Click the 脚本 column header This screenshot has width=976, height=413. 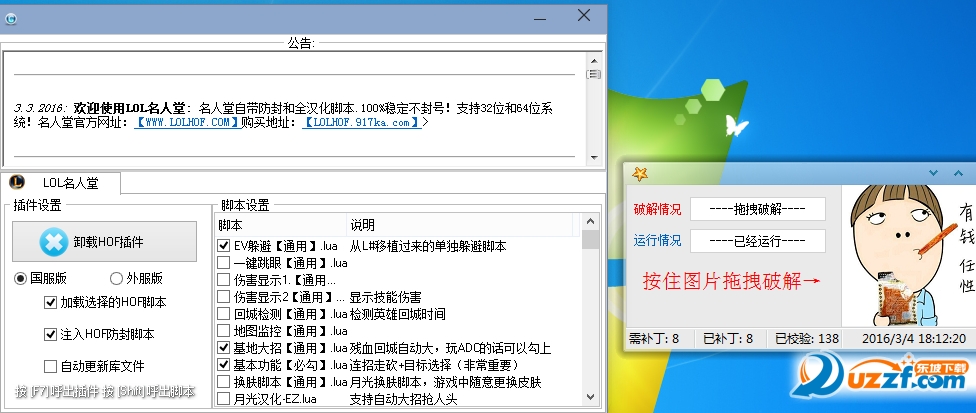tap(281, 225)
